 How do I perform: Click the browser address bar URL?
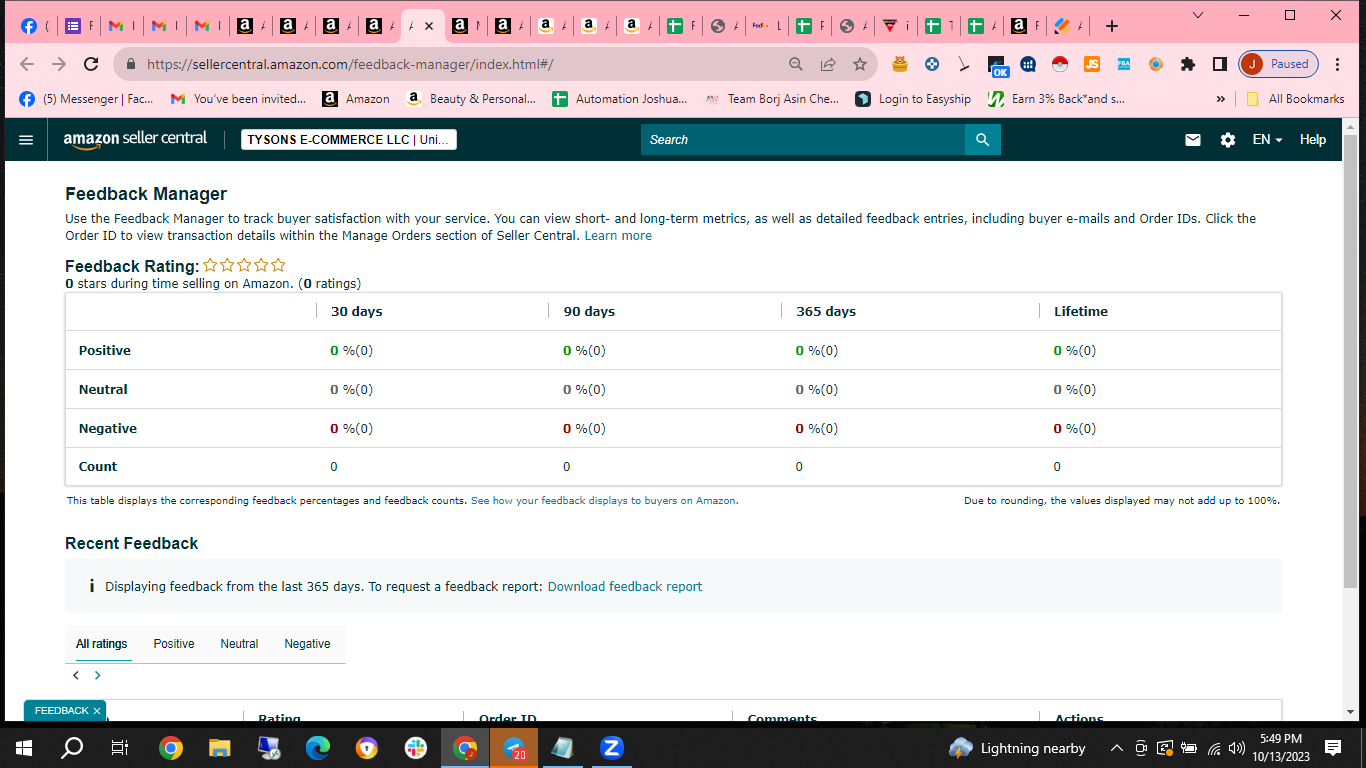click(350, 64)
